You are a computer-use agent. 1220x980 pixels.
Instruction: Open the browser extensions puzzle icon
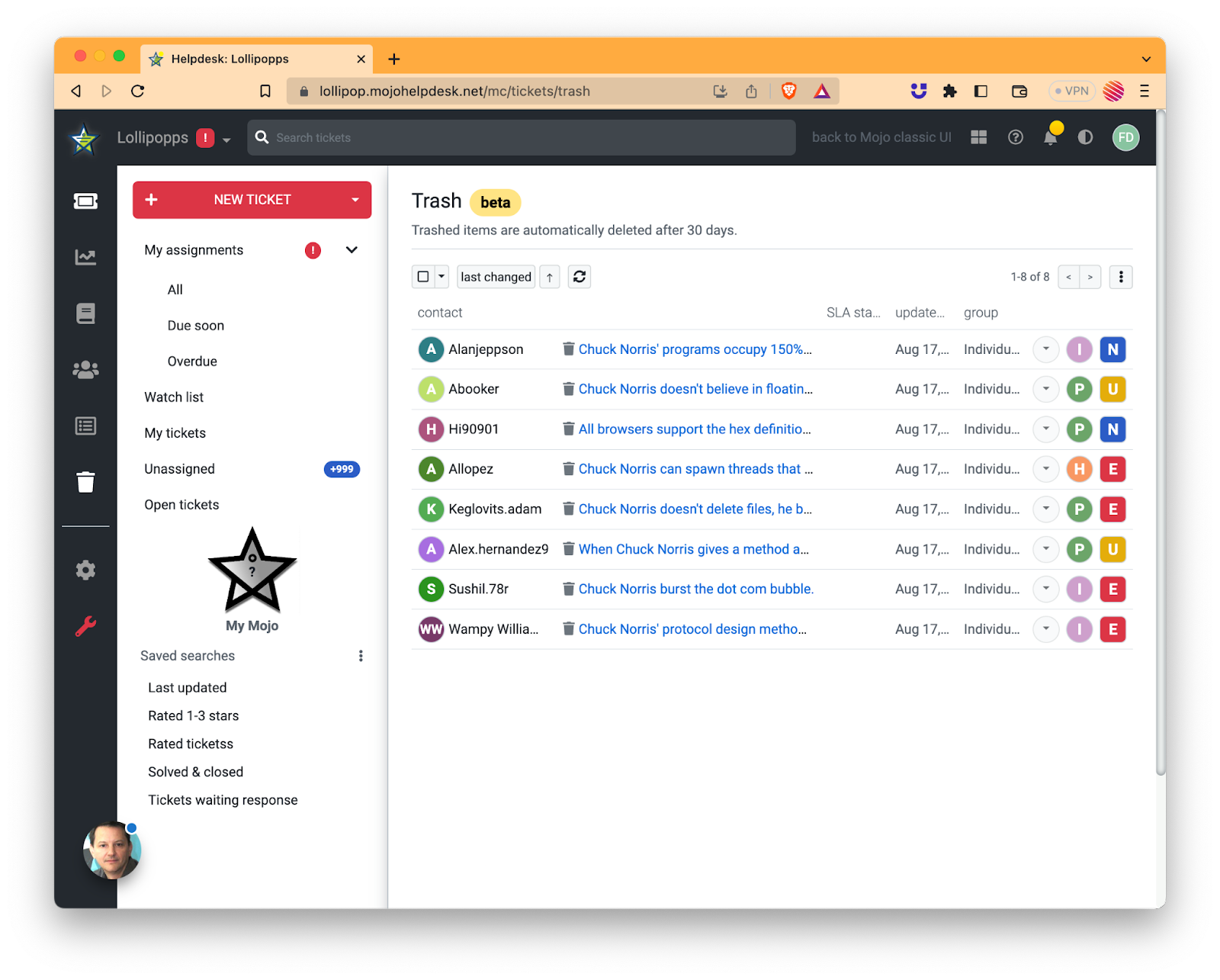[949, 92]
